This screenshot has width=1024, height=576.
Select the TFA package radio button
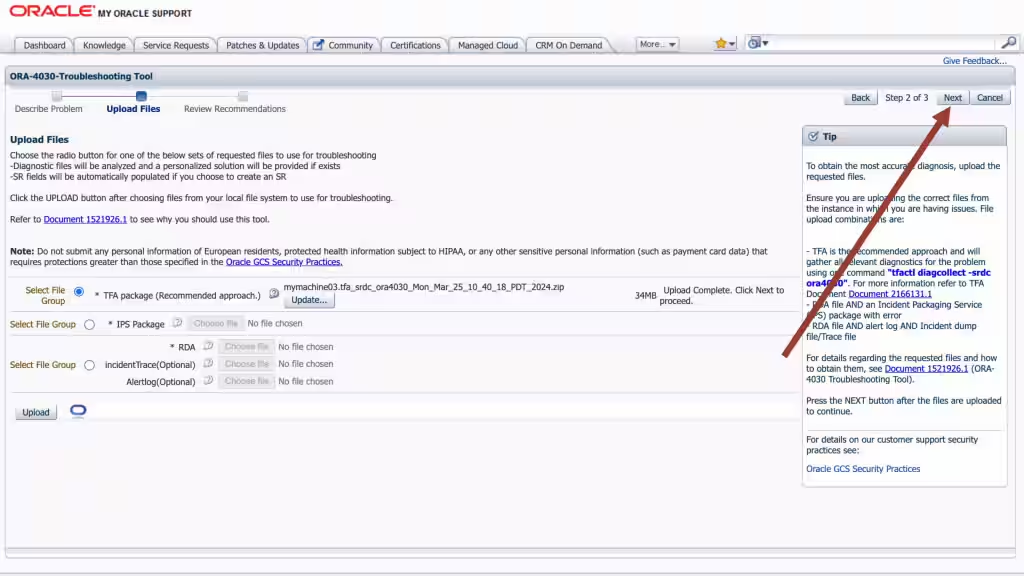pyautogui.click(x=79, y=291)
